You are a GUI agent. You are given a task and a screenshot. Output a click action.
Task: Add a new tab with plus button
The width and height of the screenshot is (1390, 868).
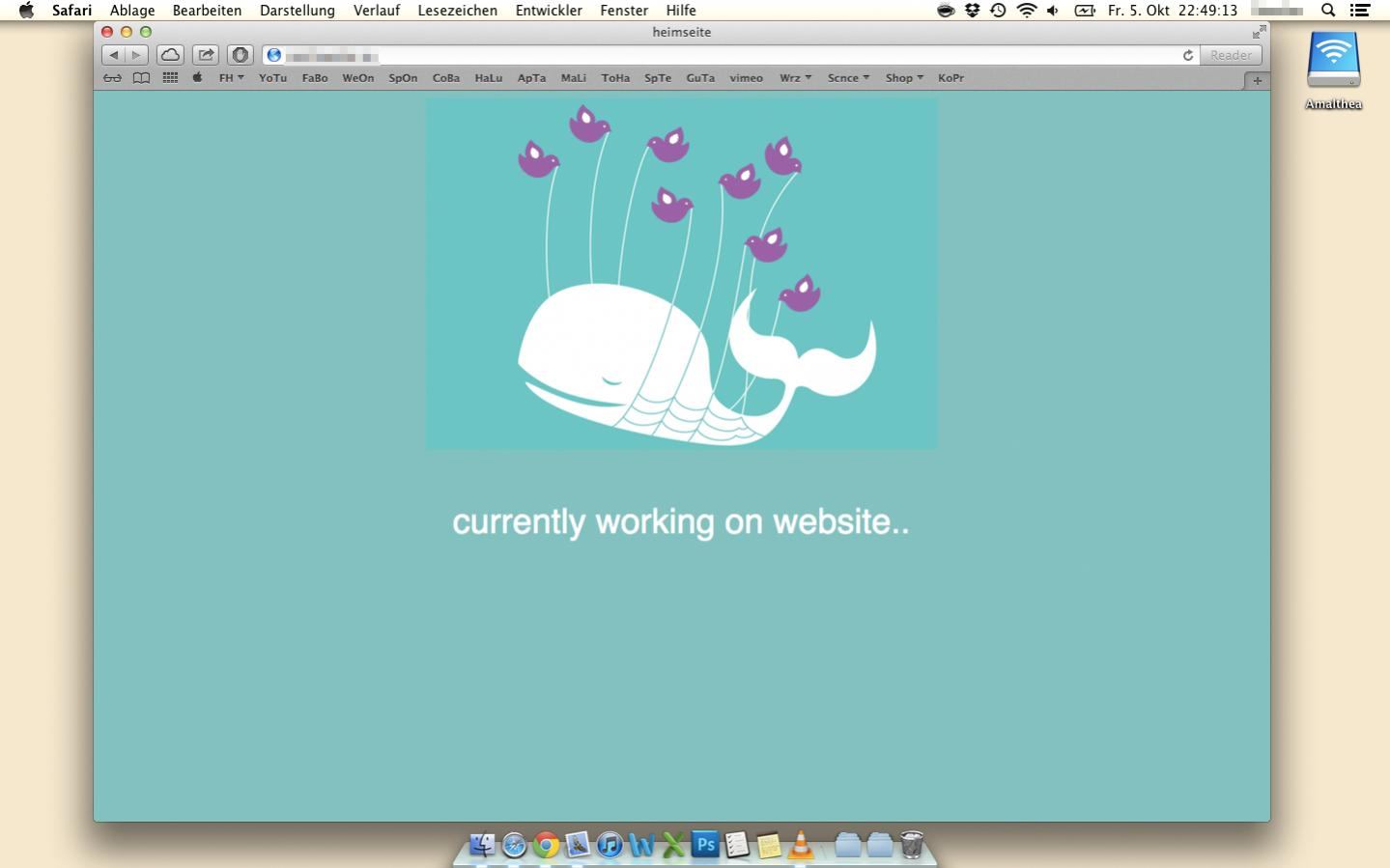click(1257, 81)
